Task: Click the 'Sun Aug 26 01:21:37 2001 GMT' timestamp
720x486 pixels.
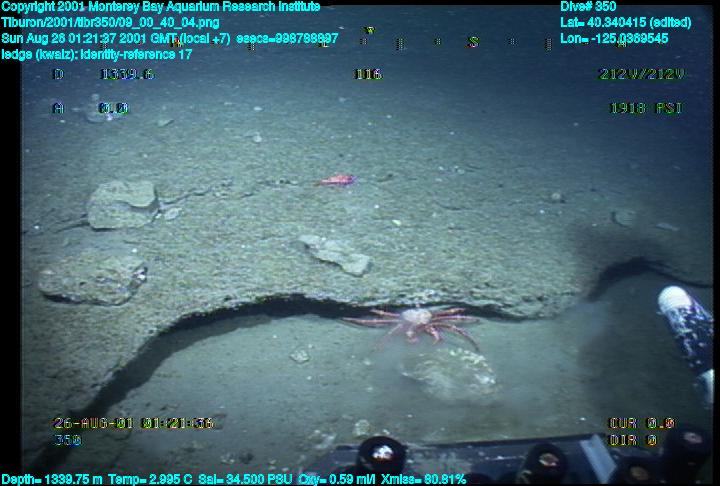Action: [89, 38]
